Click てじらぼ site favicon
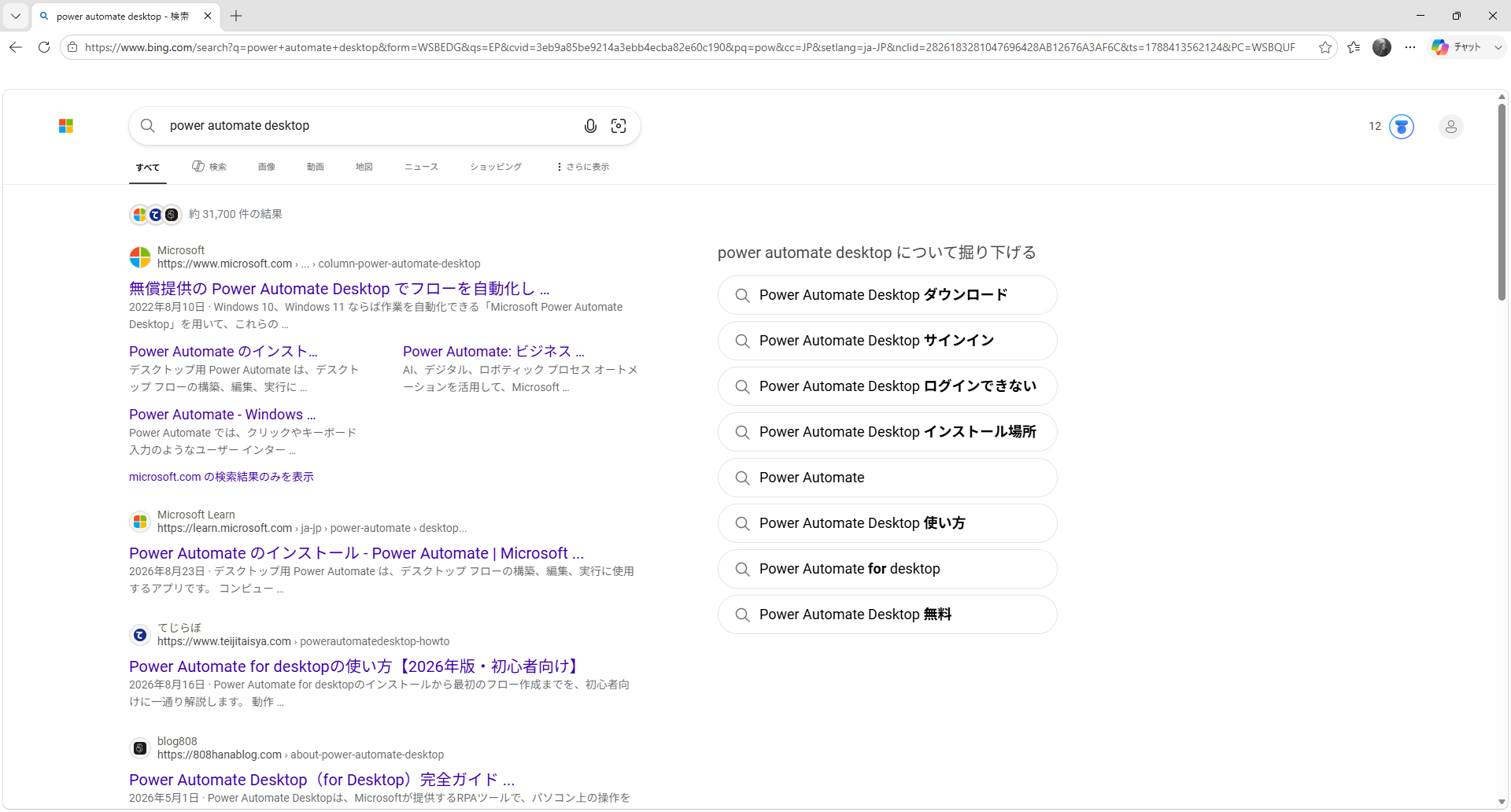 point(140,635)
